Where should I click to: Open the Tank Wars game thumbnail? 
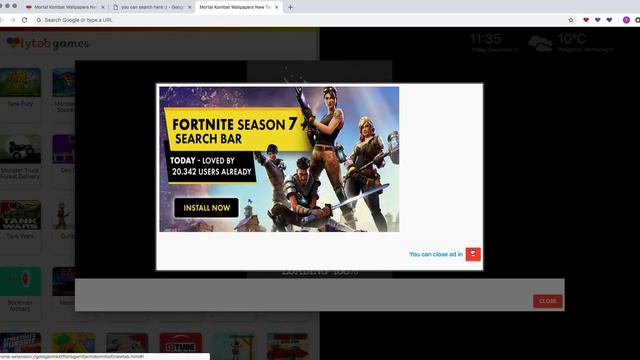pos(20,215)
